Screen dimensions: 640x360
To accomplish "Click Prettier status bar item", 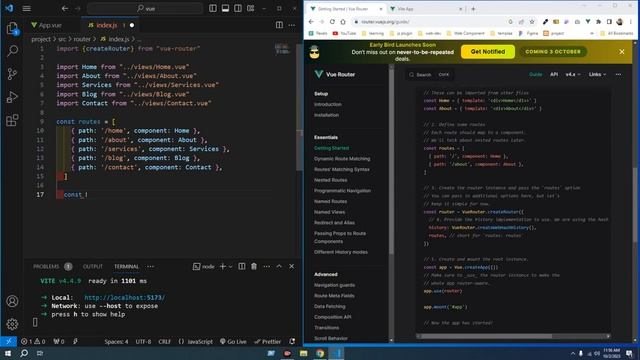I will 267,342.
